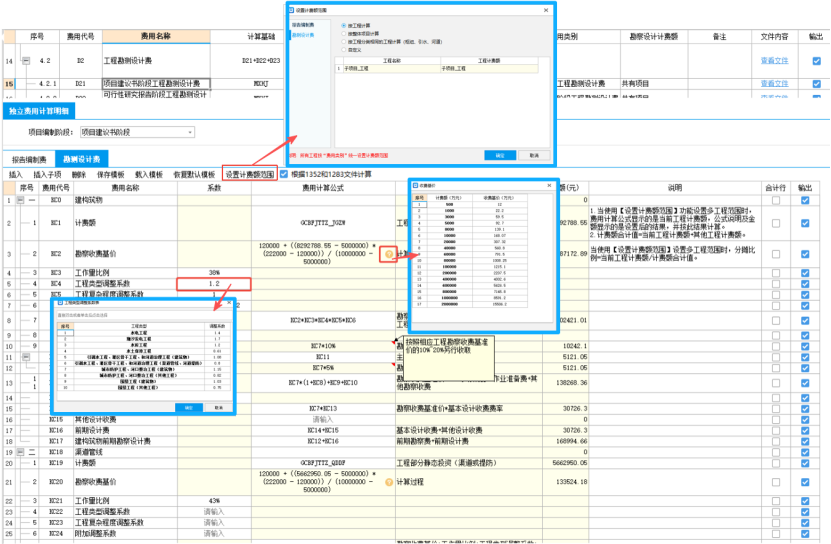Collapse the 建构筑物 KC0 tree node
Viewport: 831px width, 544px height.
coord(19,201)
